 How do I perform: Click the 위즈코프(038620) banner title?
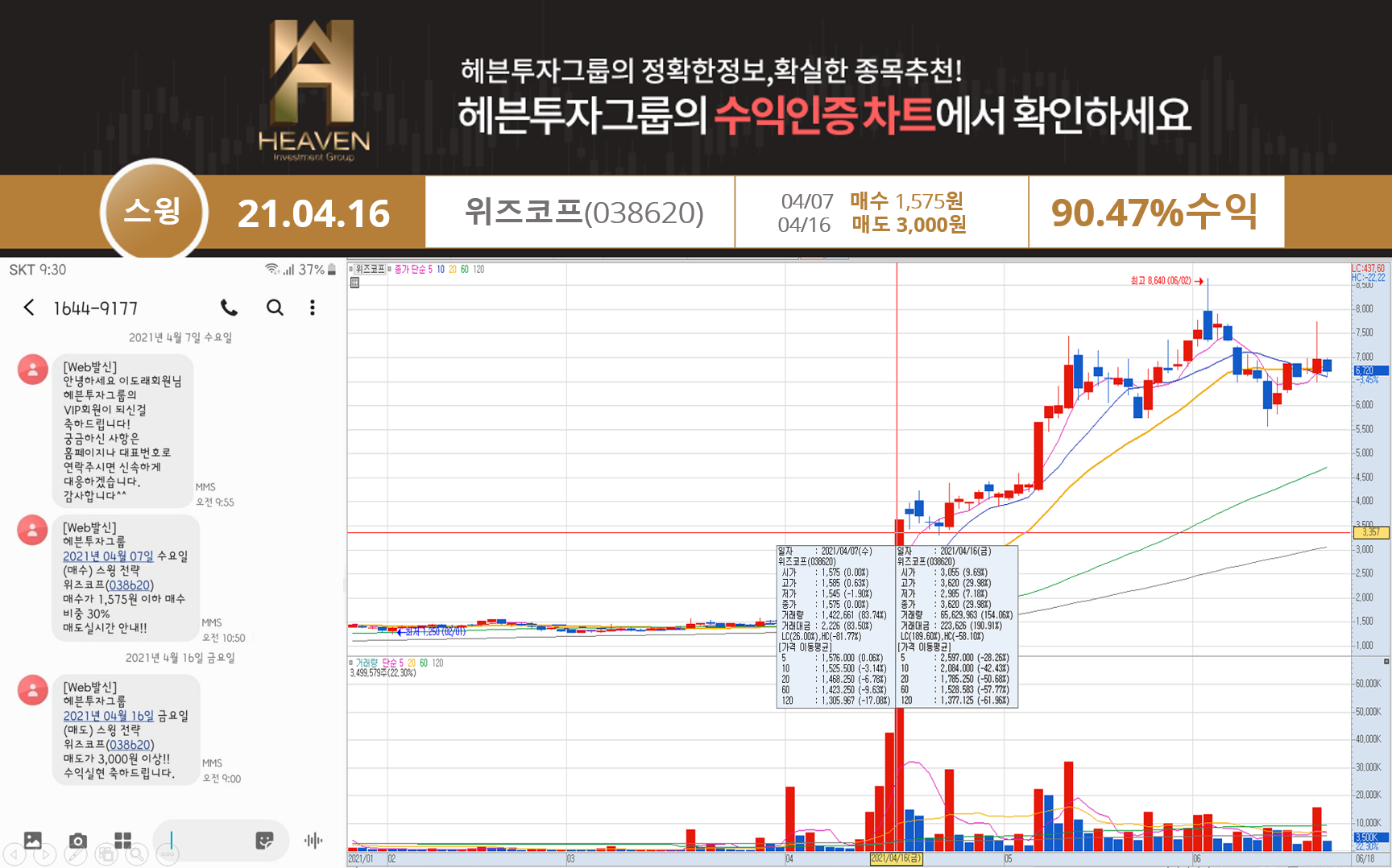coord(584,213)
